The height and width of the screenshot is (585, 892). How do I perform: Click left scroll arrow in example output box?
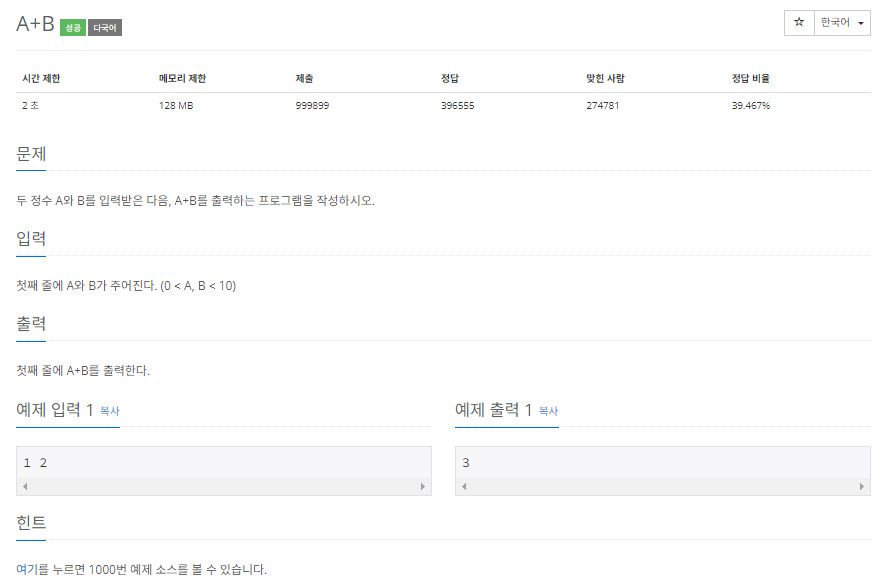(x=464, y=486)
